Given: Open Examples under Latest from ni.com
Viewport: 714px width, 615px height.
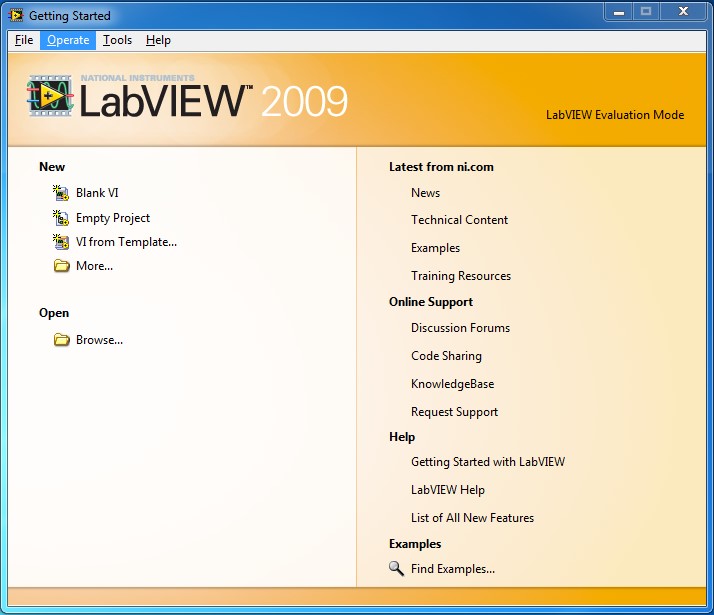Looking at the screenshot, I should pyautogui.click(x=435, y=248).
